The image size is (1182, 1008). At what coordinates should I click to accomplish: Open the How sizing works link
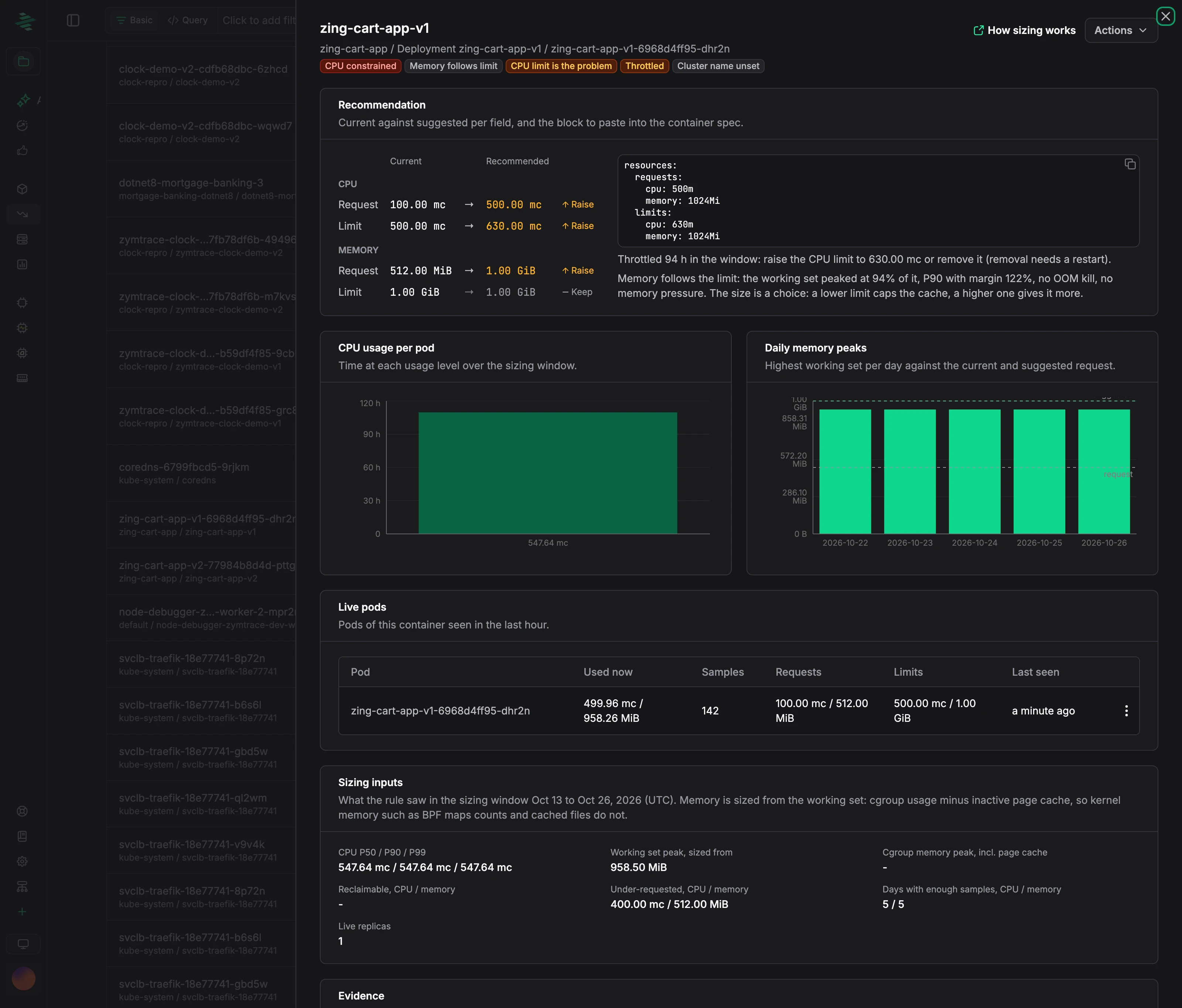click(1025, 30)
